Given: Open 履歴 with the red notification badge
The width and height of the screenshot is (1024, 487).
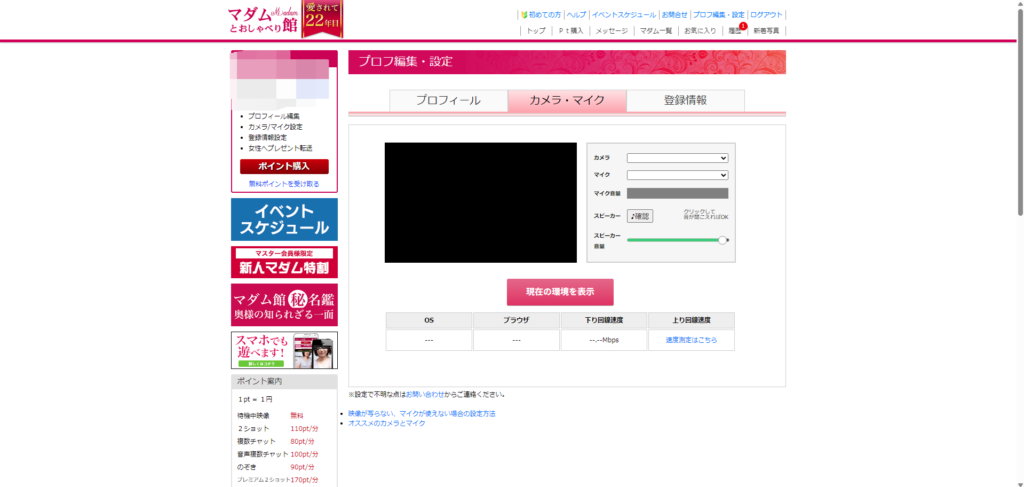Looking at the screenshot, I should coord(735,30).
